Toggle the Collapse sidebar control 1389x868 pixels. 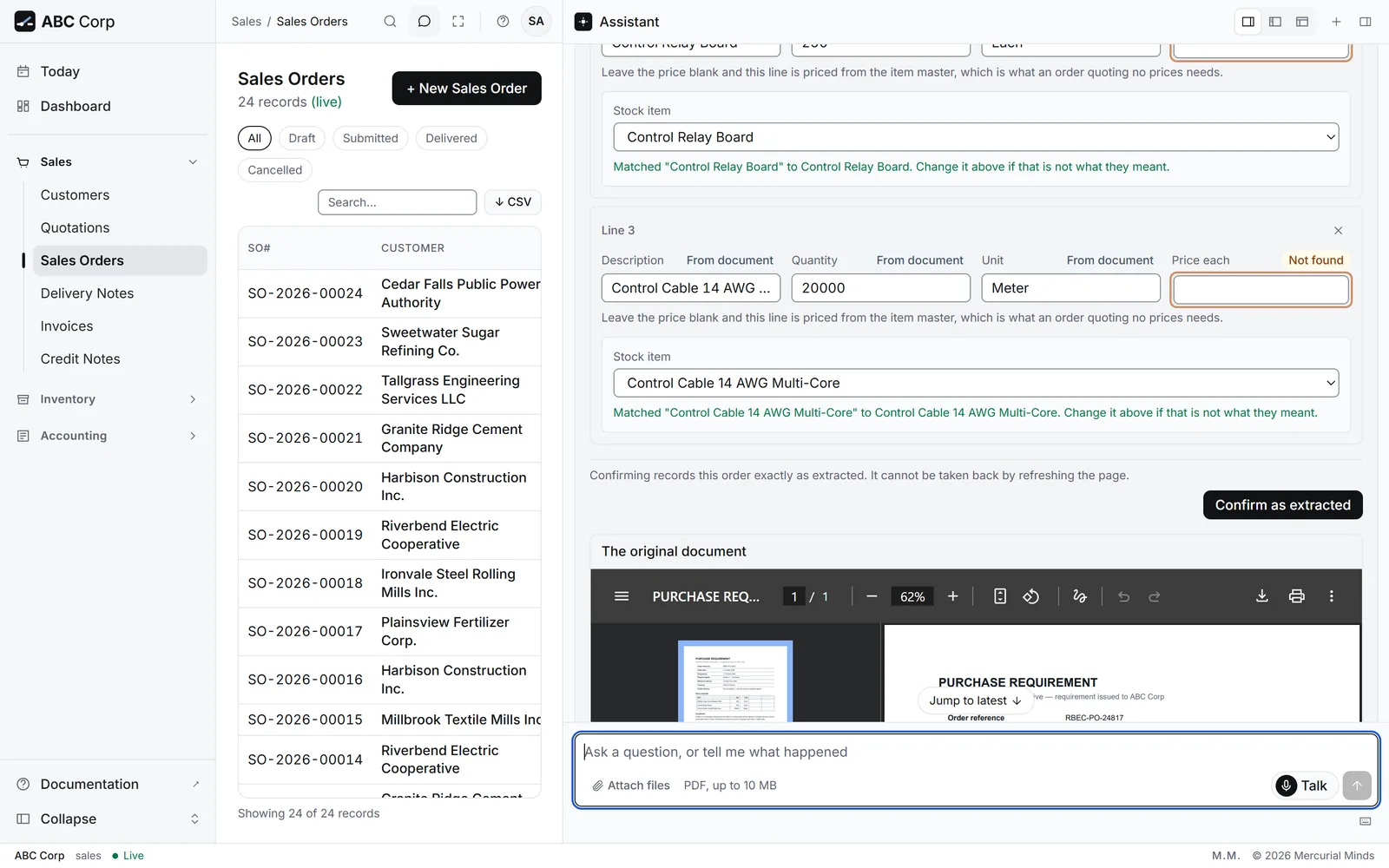click(x=108, y=819)
